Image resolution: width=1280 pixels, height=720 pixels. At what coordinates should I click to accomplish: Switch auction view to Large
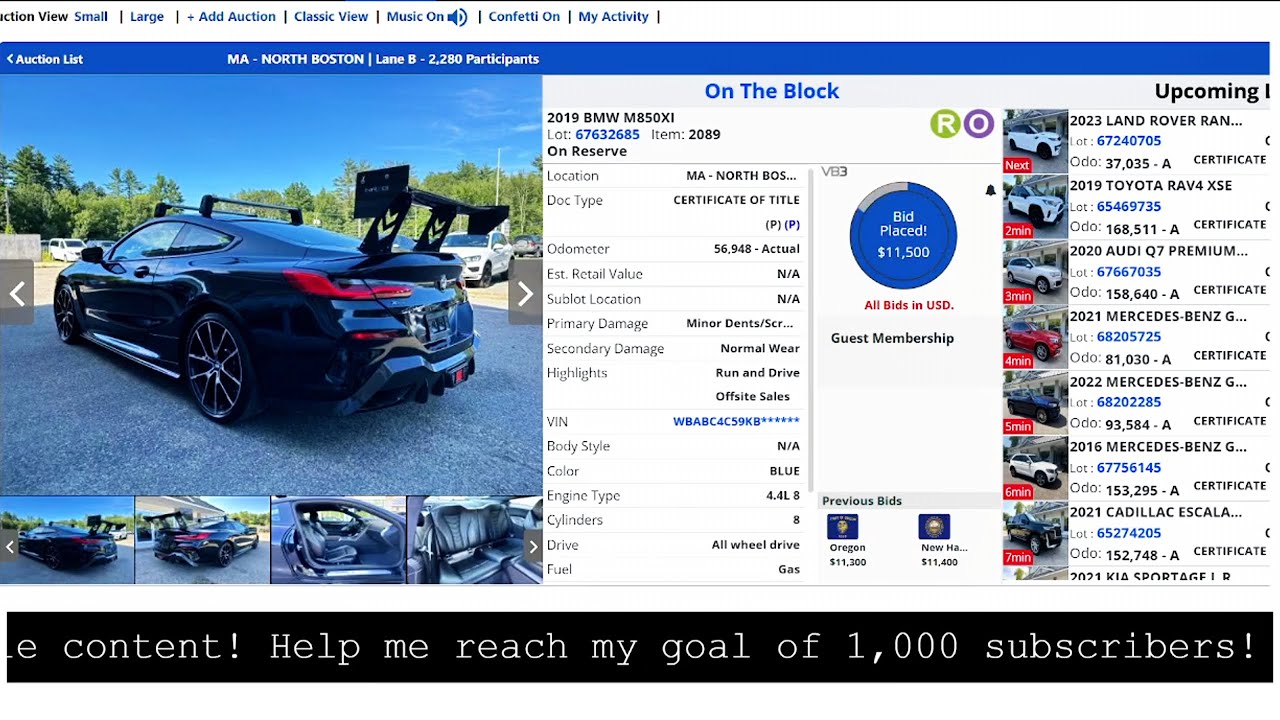tap(147, 17)
